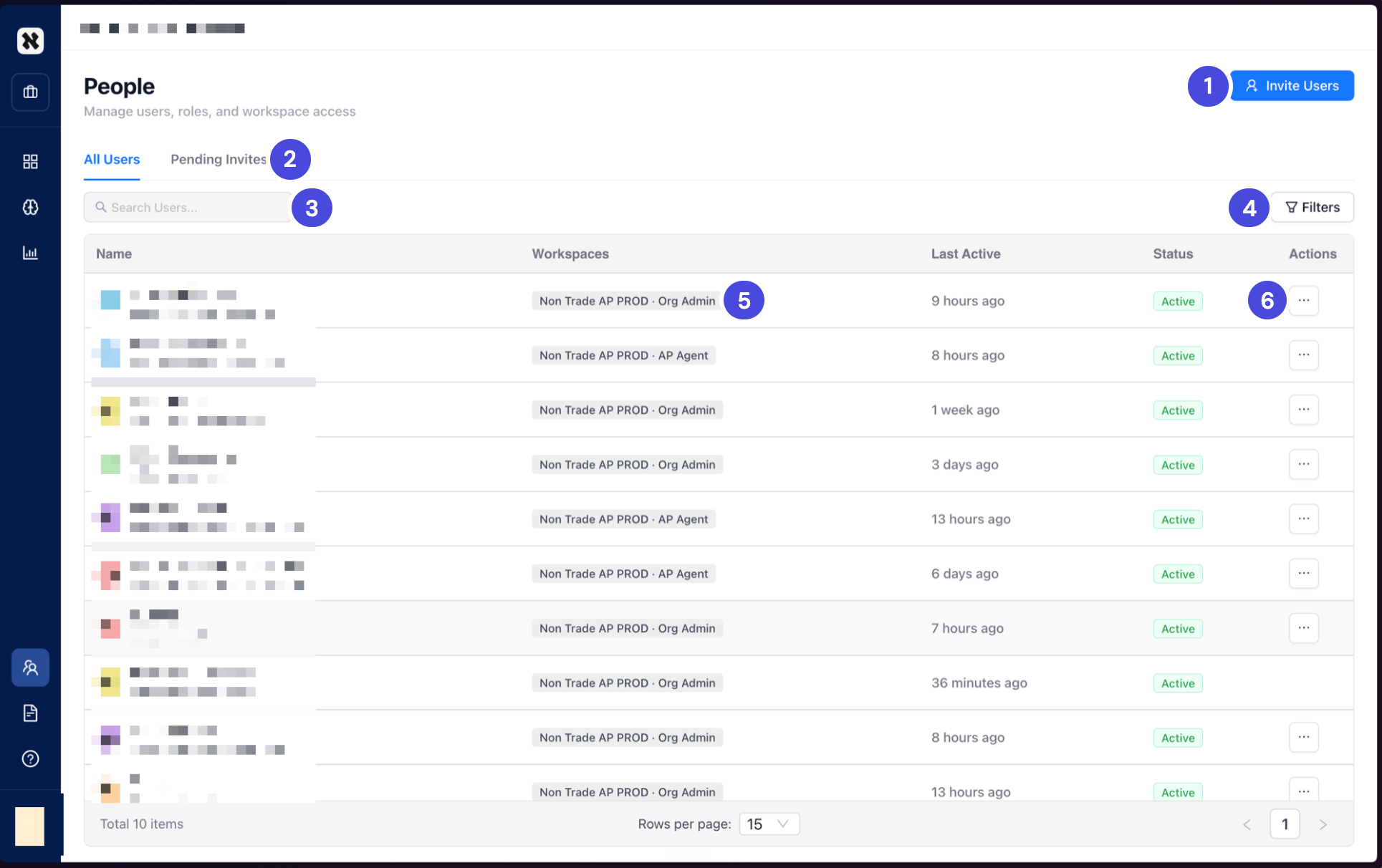Open the help question mark icon
This screenshot has width=1382, height=868.
tap(30, 758)
